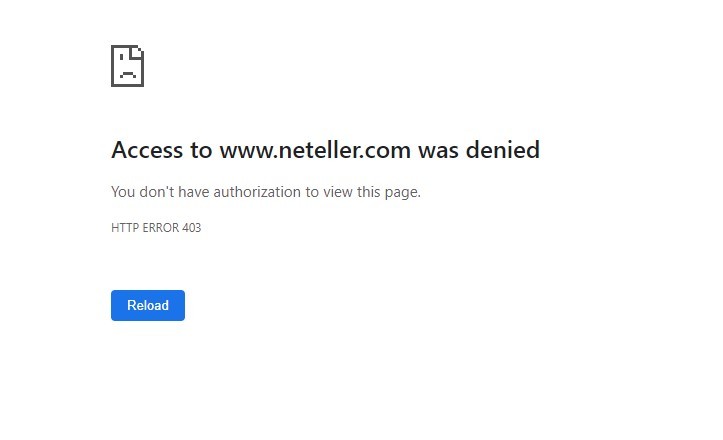Select the HTTP ERROR 403 text
Image resolution: width=723 pixels, height=440 pixels.
click(x=156, y=228)
